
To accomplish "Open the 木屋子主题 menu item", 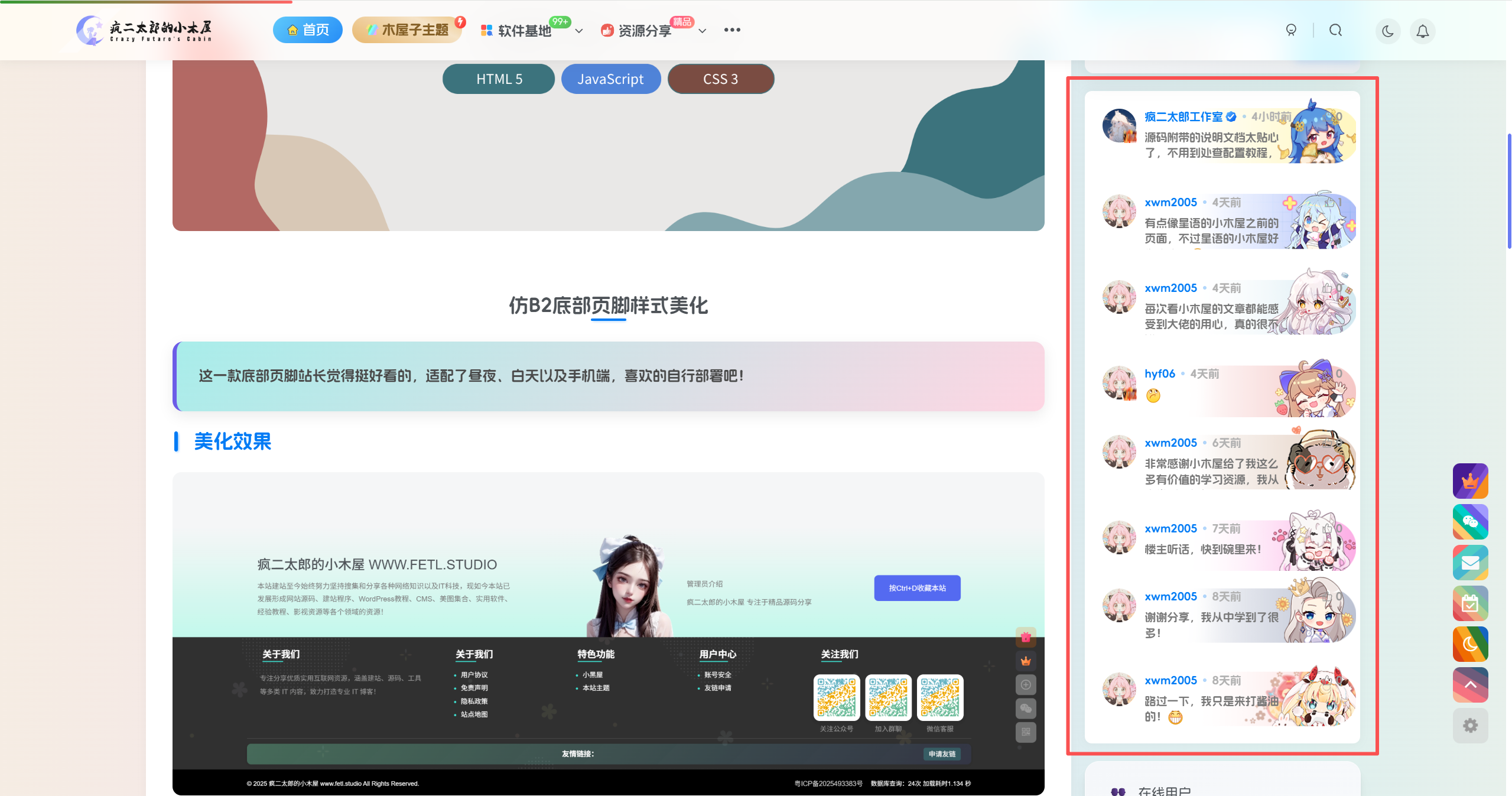I will (x=407, y=29).
